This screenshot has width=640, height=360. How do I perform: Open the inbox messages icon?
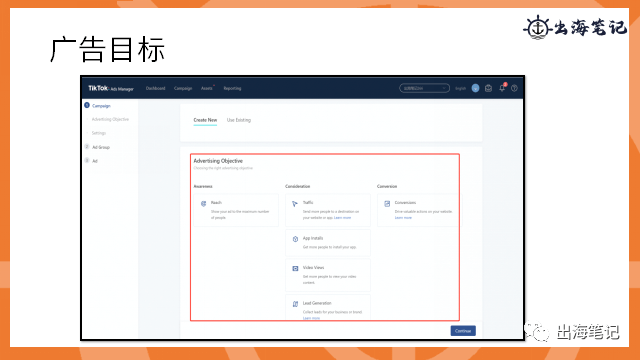[488, 88]
